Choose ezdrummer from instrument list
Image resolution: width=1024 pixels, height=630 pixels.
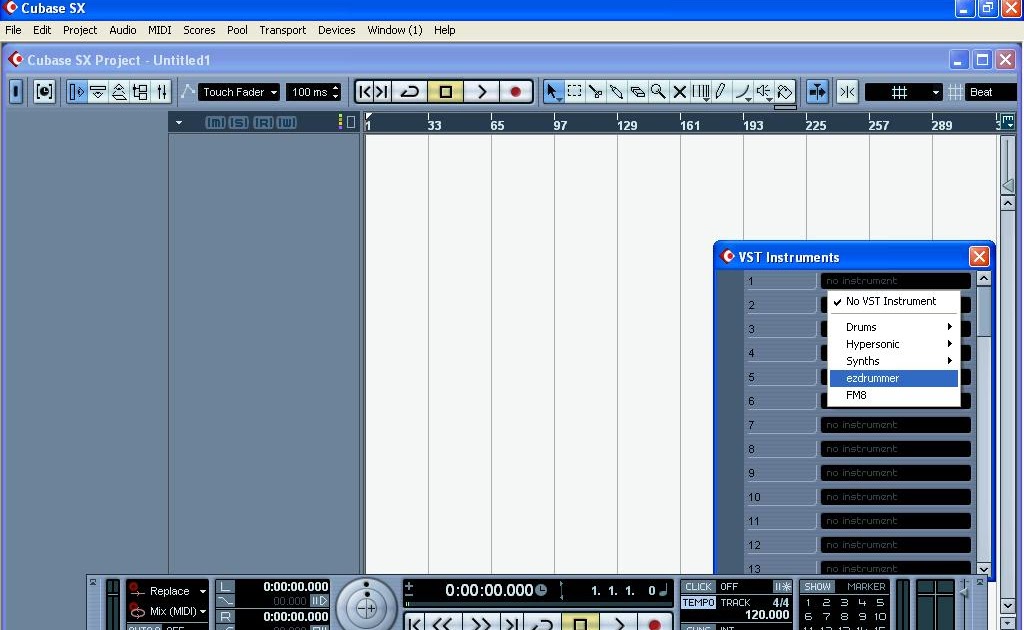(893, 378)
